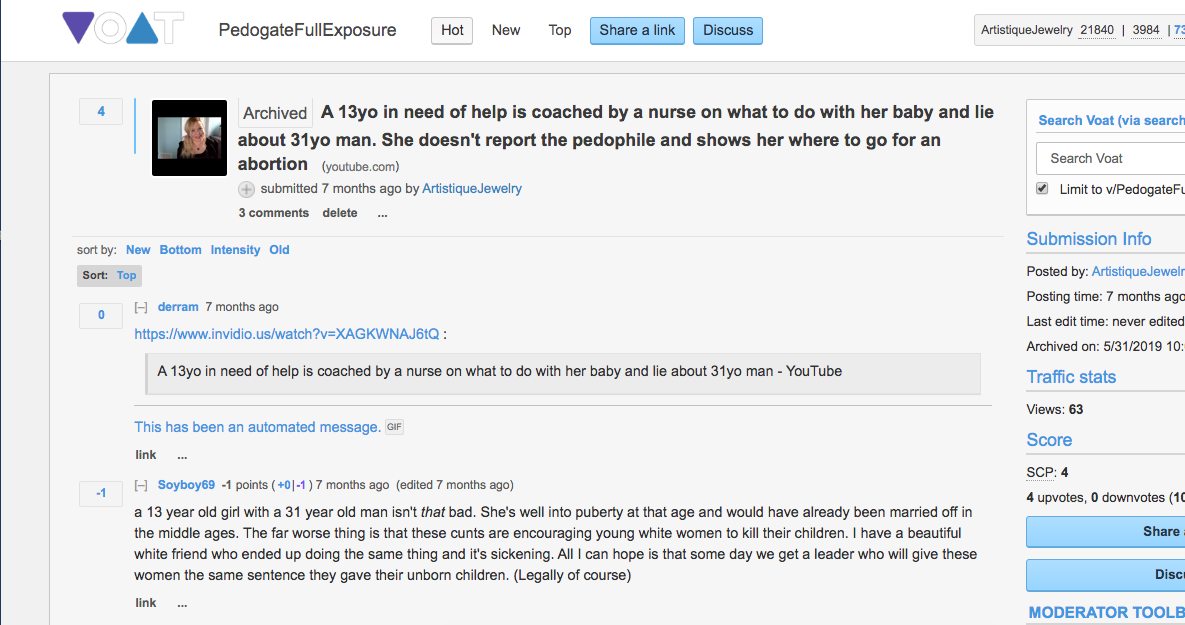Open ArtistiqueJewelry profile in header
1185x625 pixels.
point(1026,30)
